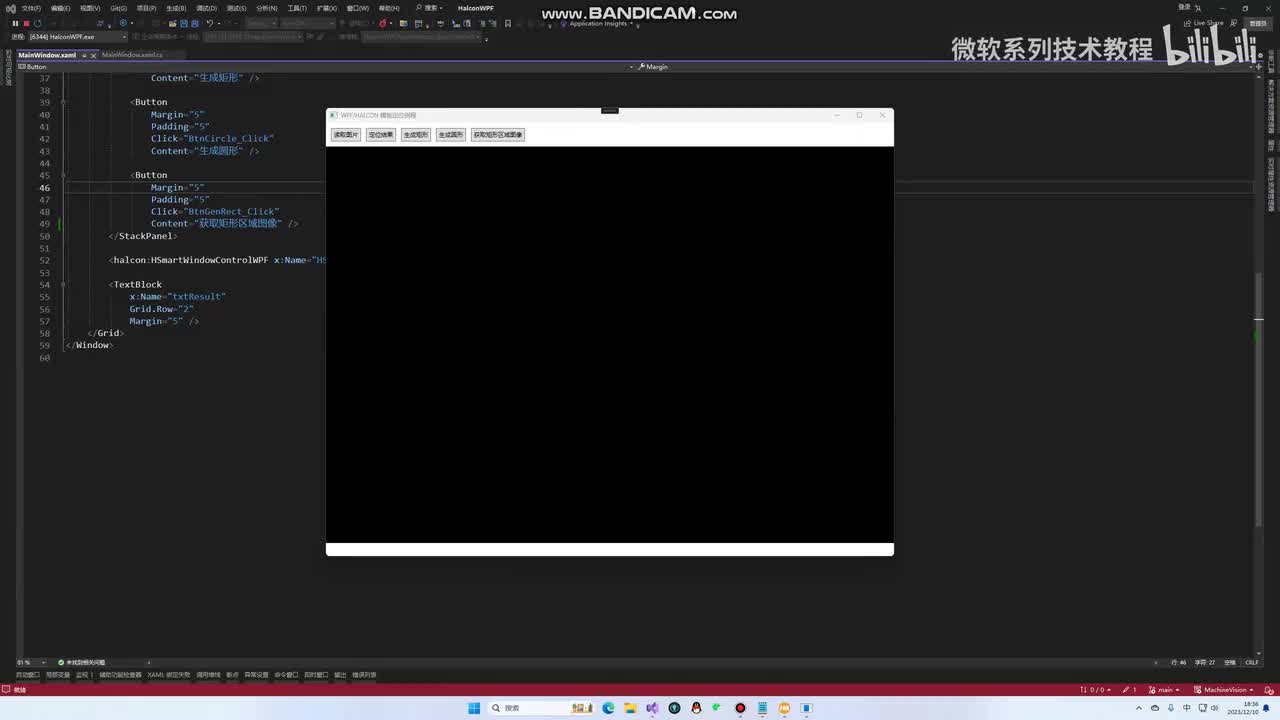
Task: Open the 工具(T) menu
Action: (x=297, y=8)
